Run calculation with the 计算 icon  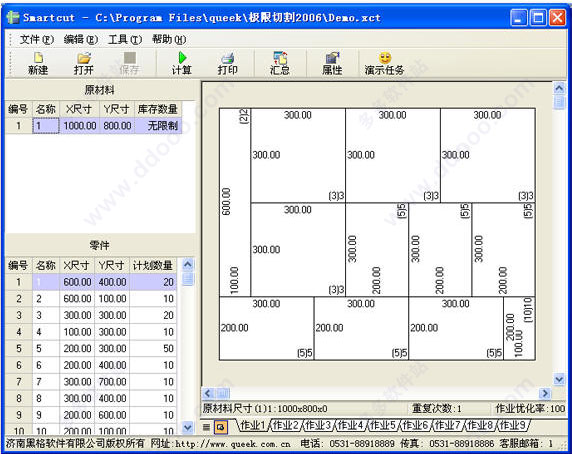[182, 63]
